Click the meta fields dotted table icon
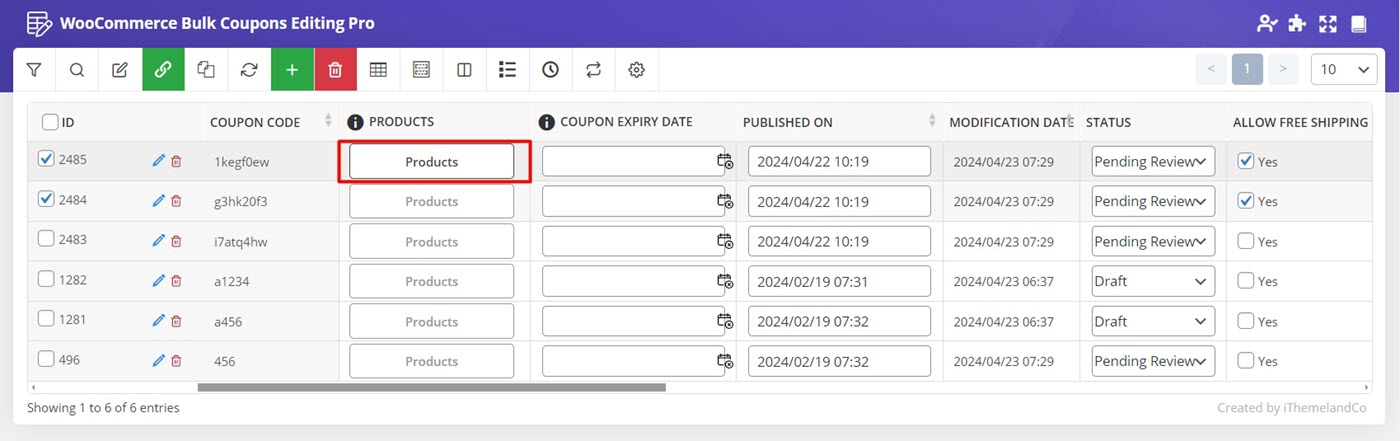The width and height of the screenshot is (1400, 441). (421, 70)
